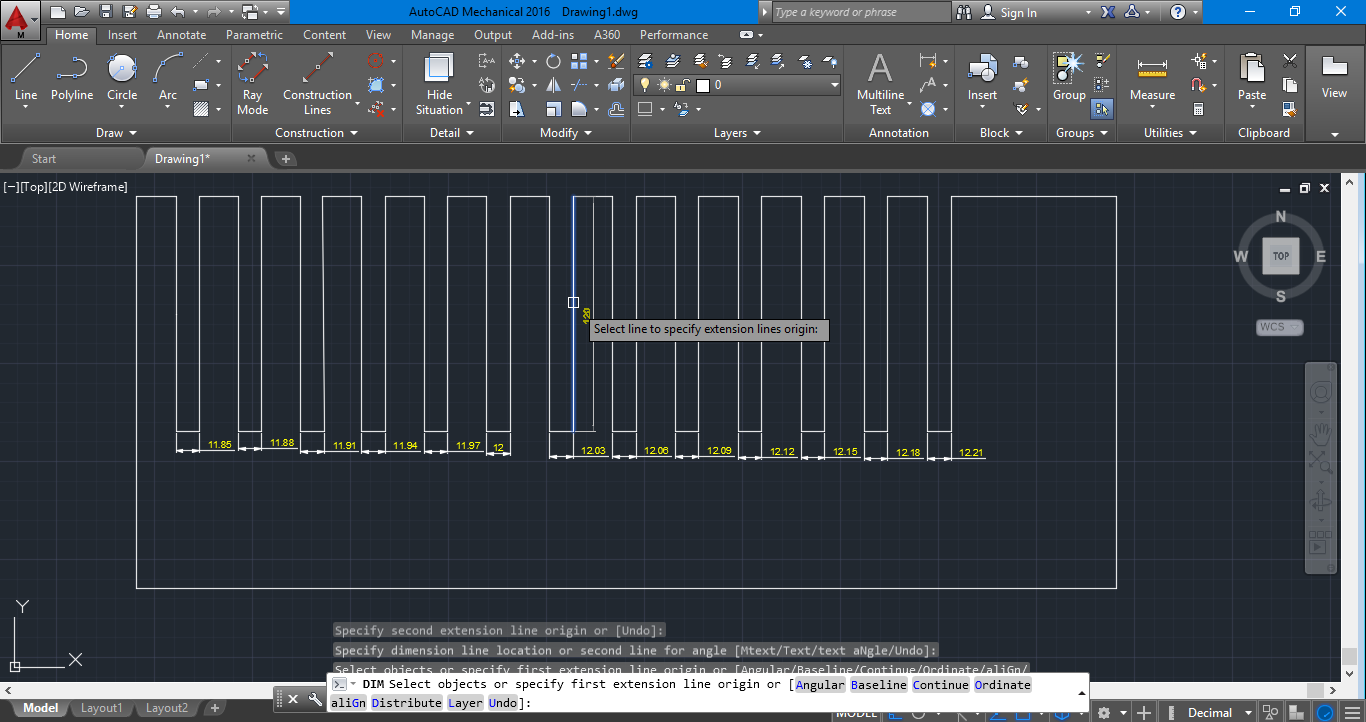Choose the Baseline command option
The width and height of the screenshot is (1366, 722).
tap(878, 685)
